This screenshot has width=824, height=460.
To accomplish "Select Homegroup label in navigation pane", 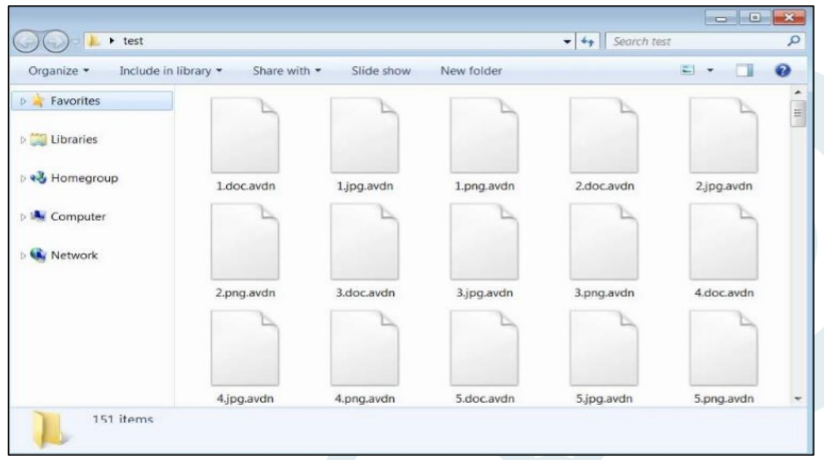I will coord(84,178).
